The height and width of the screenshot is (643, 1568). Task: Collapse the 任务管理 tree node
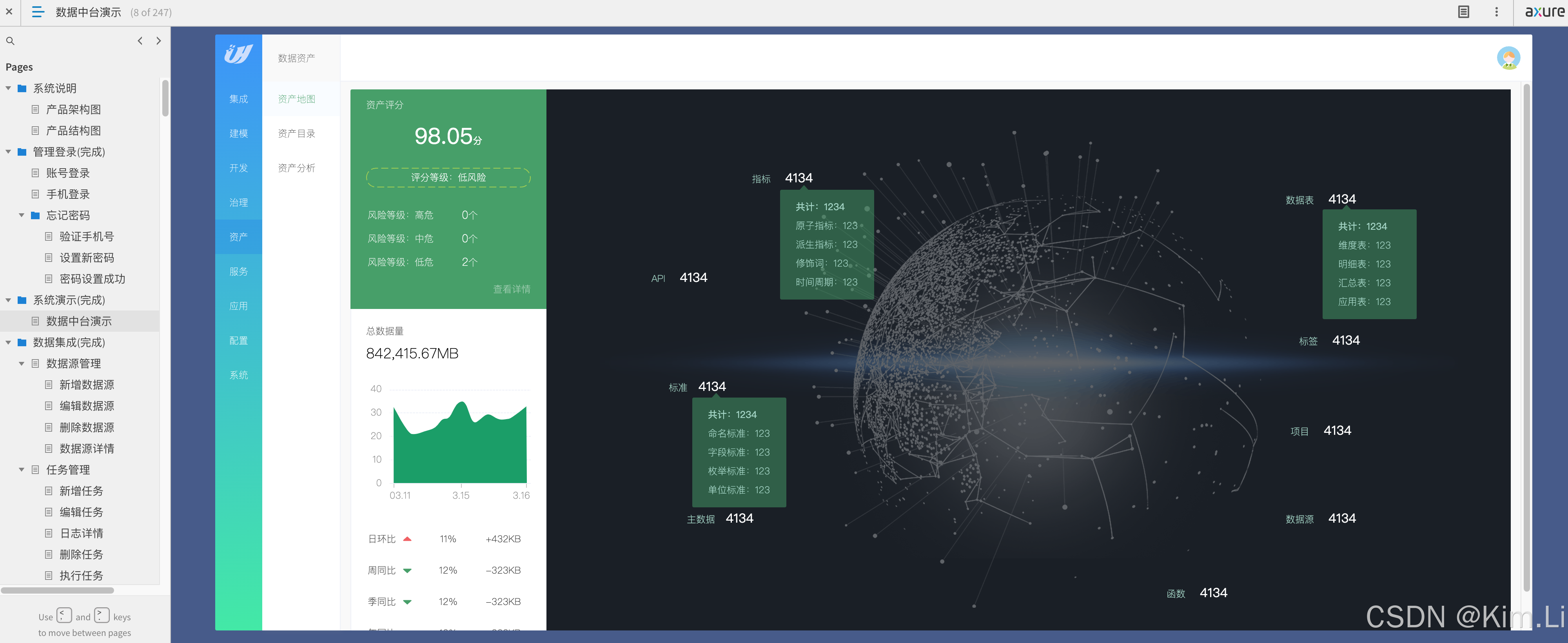[22, 469]
